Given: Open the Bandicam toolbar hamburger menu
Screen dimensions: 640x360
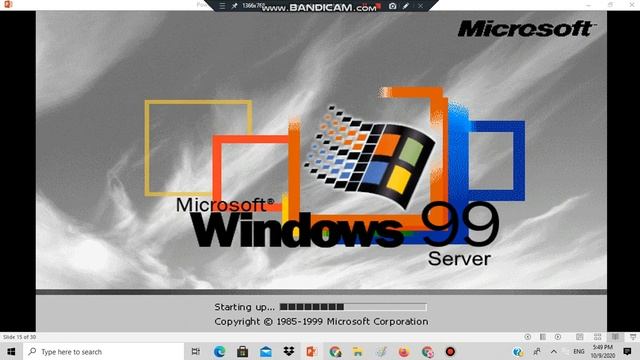Looking at the screenshot, I should (x=222, y=6).
